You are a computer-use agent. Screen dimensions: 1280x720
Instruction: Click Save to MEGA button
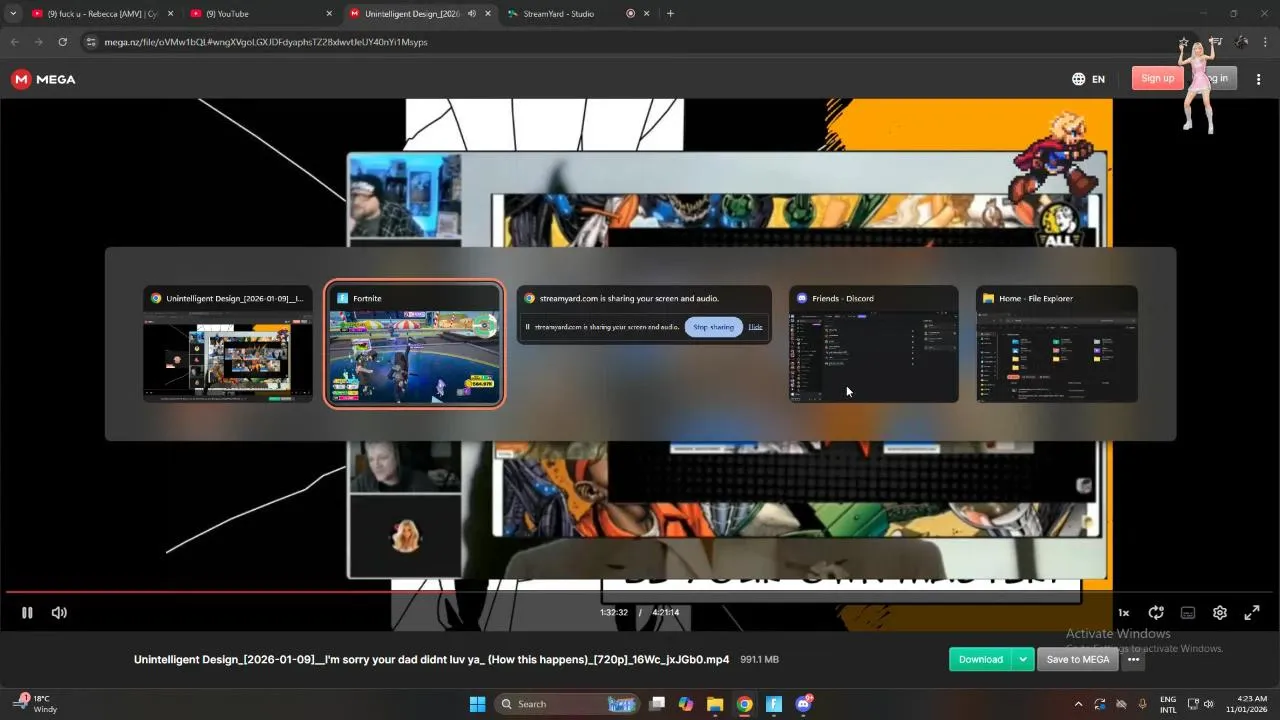pyautogui.click(x=1077, y=659)
